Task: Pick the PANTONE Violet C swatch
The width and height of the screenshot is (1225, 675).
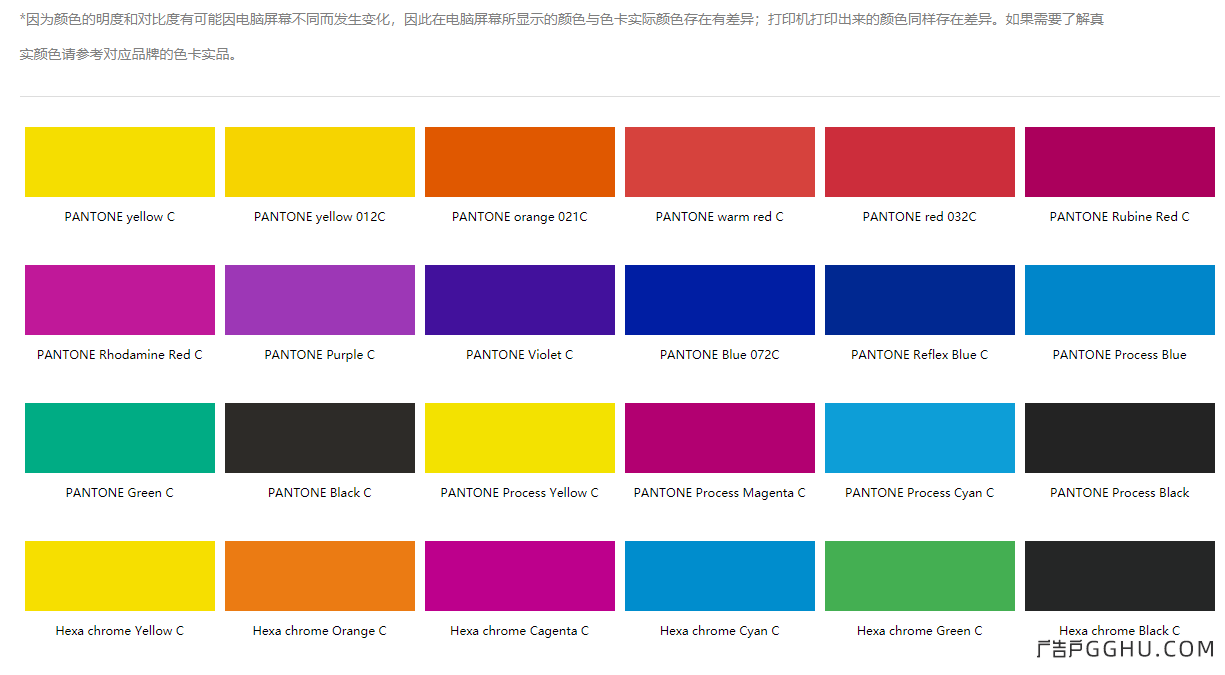Action: tap(520, 300)
